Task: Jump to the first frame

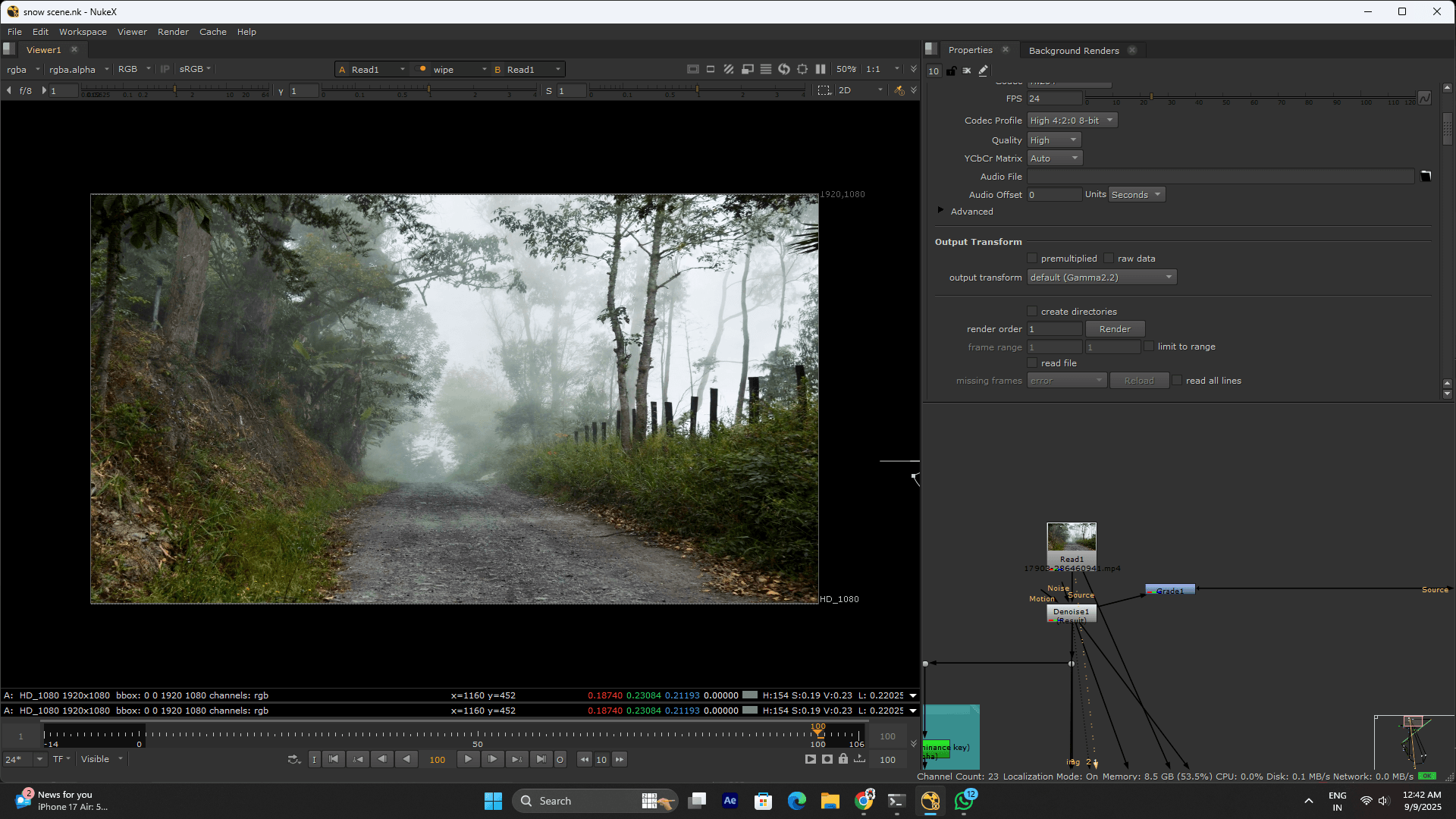Action: [x=334, y=759]
